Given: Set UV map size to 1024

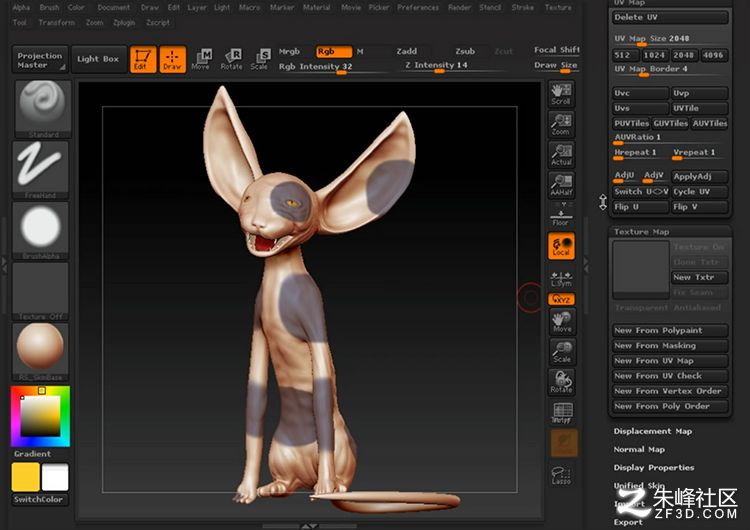Looking at the screenshot, I should click(x=654, y=55).
